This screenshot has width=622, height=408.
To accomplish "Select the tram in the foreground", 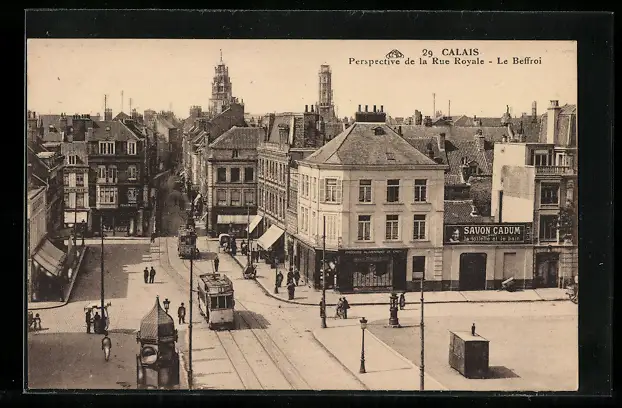I will 215,299.
